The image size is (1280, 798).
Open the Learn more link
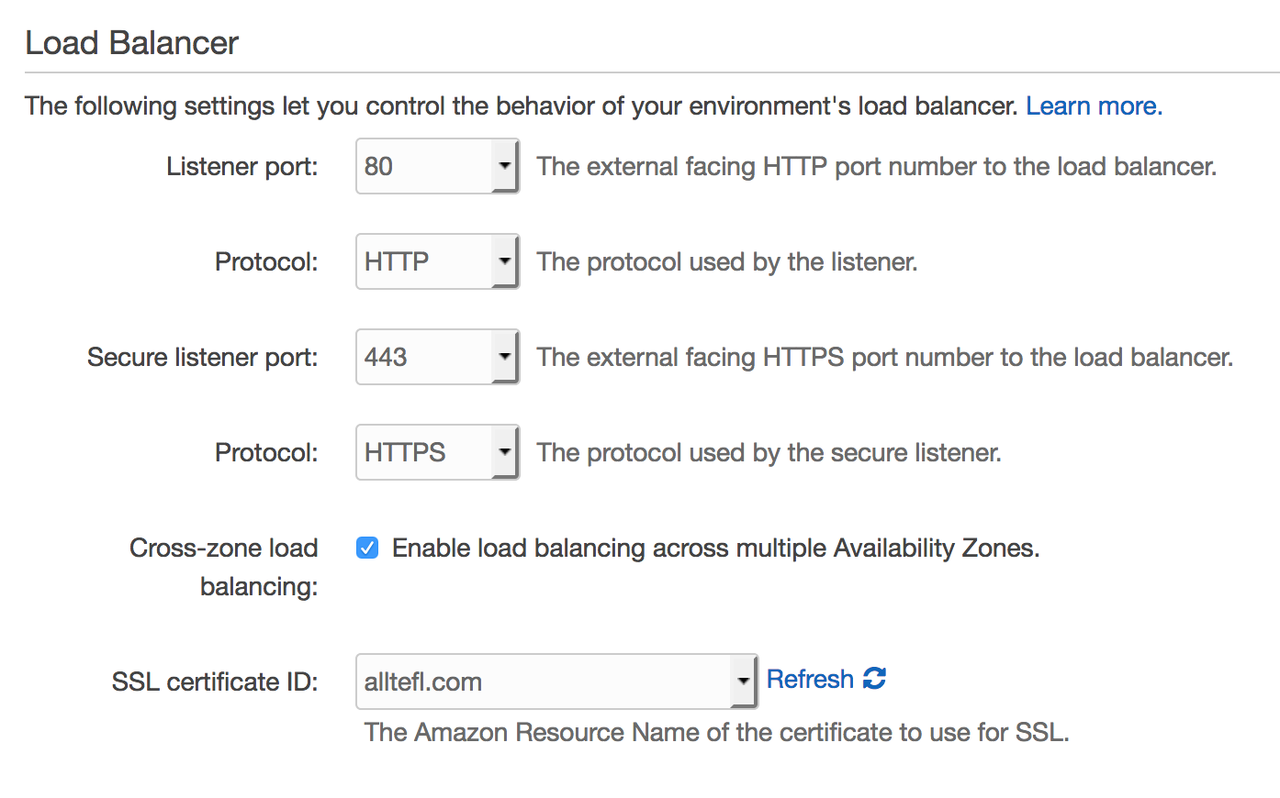point(1094,106)
